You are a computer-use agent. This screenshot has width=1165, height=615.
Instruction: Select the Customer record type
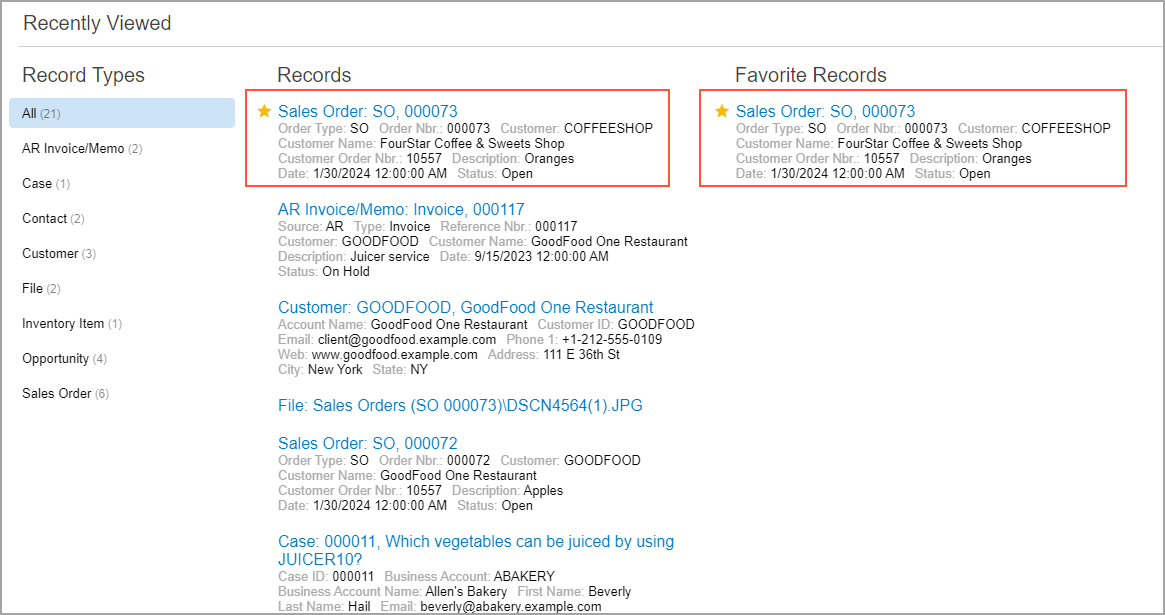tap(52, 253)
